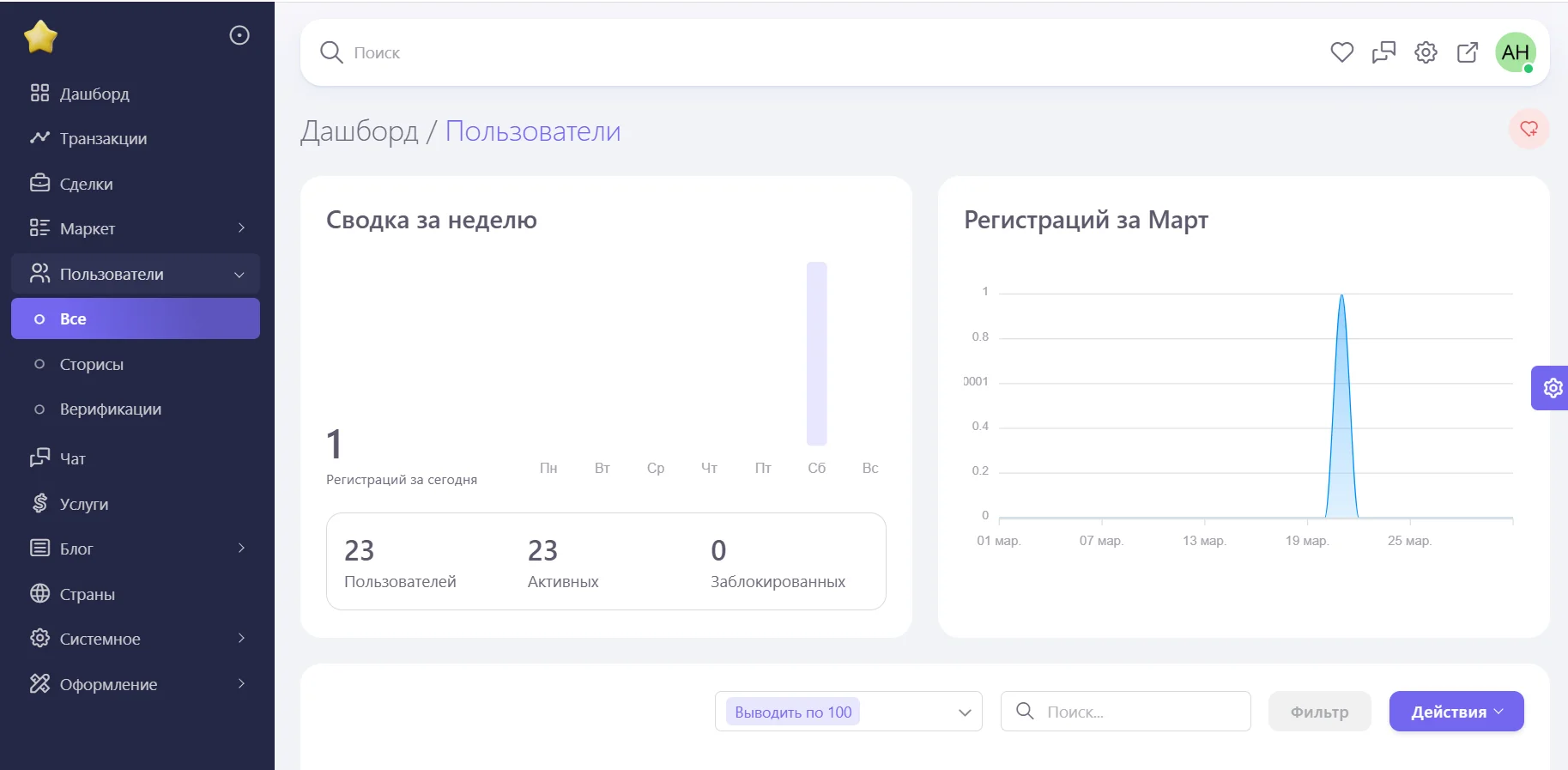Viewport: 1568px width, 770px height.
Task: Select the Все users submenu item
Action: (136, 318)
